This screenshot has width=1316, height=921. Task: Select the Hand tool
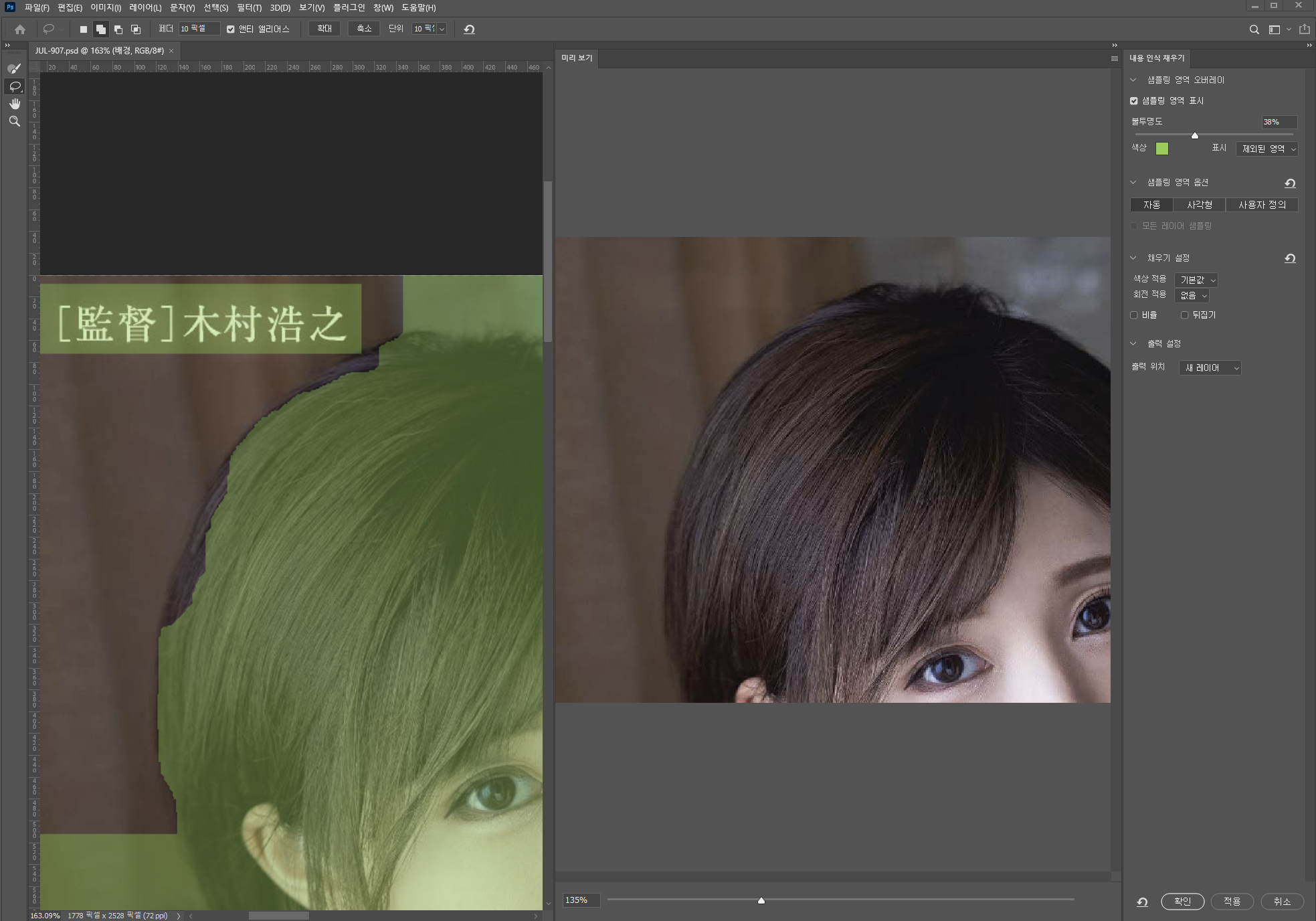14,104
